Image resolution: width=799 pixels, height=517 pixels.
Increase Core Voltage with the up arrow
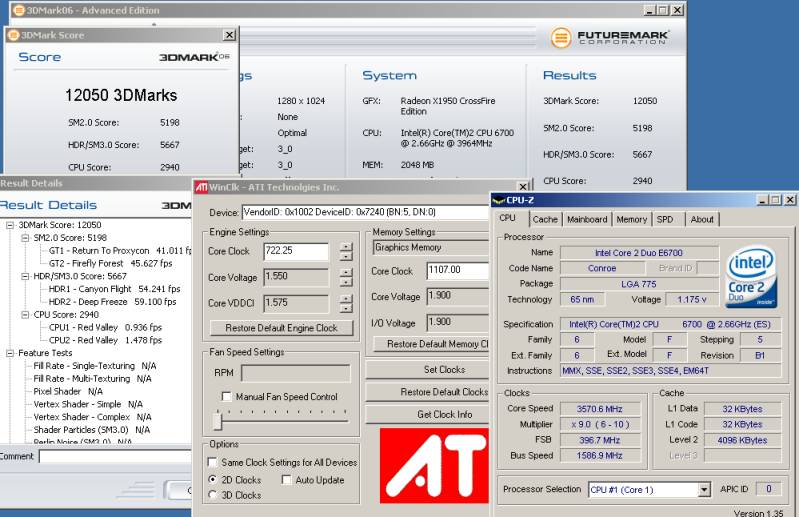[346, 273]
